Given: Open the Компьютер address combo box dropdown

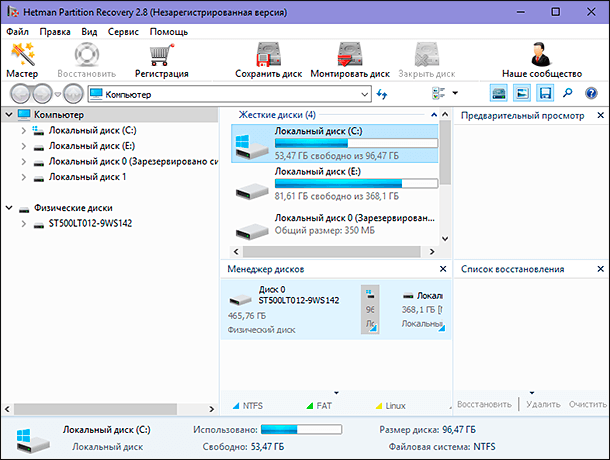Looking at the screenshot, I should click(365, 95).
